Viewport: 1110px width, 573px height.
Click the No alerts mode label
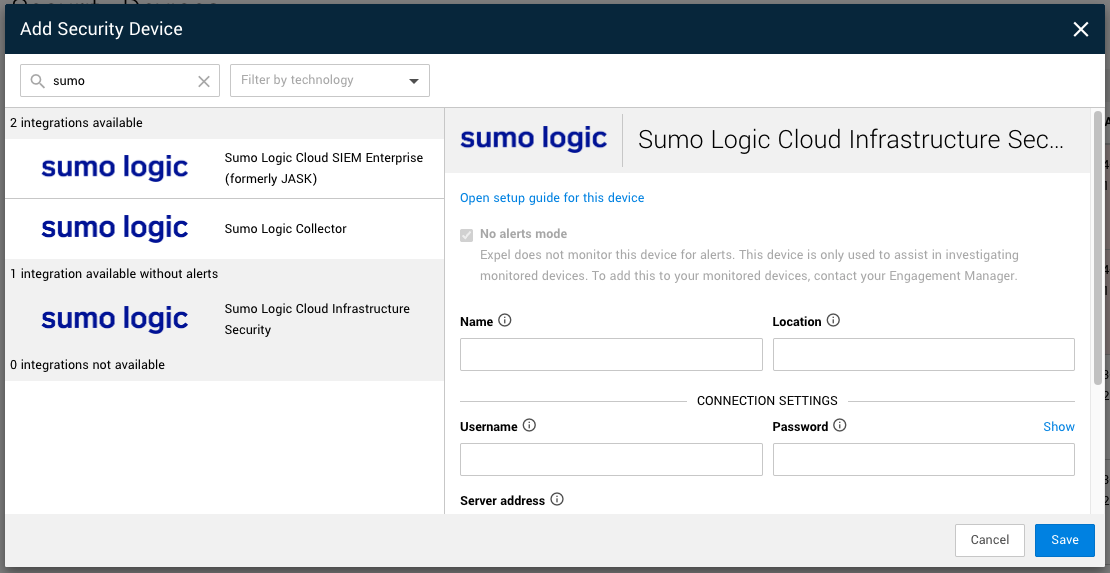523,234
